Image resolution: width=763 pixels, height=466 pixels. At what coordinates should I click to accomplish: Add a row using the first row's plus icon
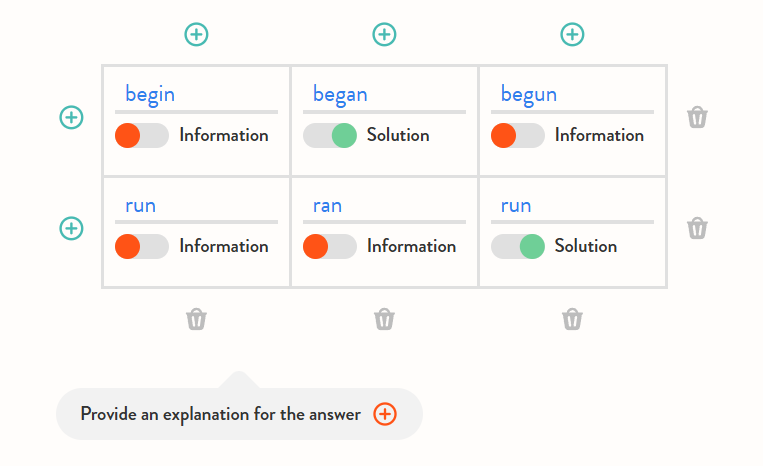(x=71, y=117)
